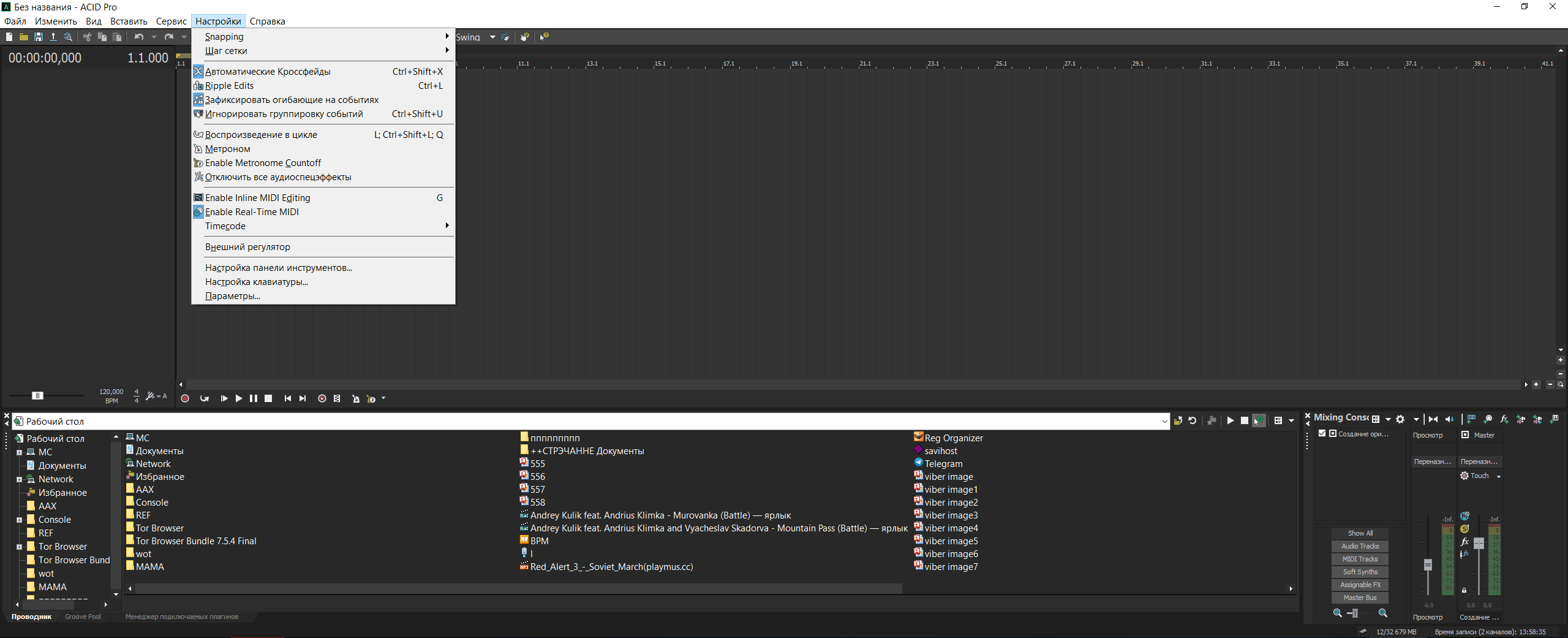Switch to the Groove Pool tab
This screenshot has width=1568, height=638.
pyautogui.click(x=83, y=617)
